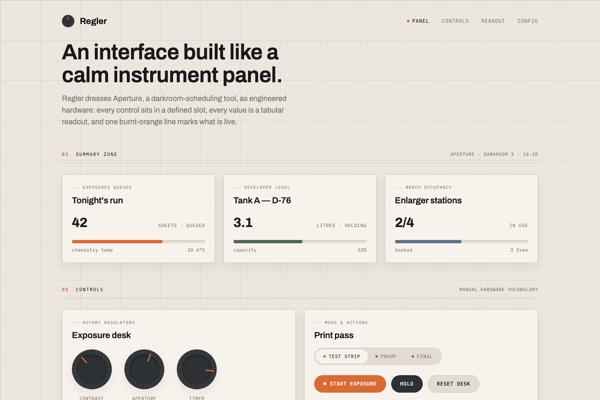Screen dimensions: 600x400
Task: Click the Tonight's run card title
Action: click(98, 200)
